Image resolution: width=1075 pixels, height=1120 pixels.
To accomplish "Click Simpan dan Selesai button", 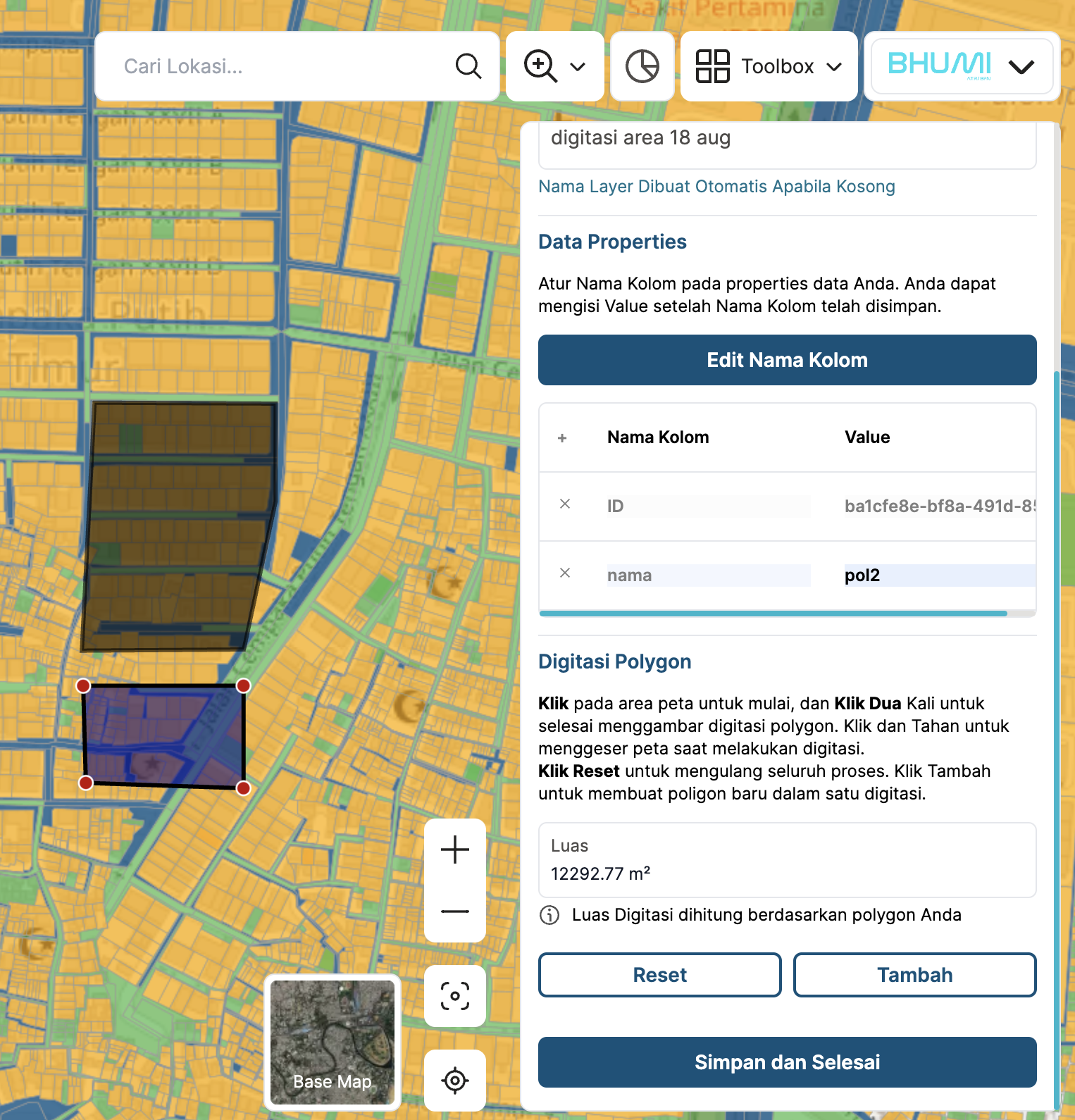I will pyautogui.click(x=787, y=1062).
